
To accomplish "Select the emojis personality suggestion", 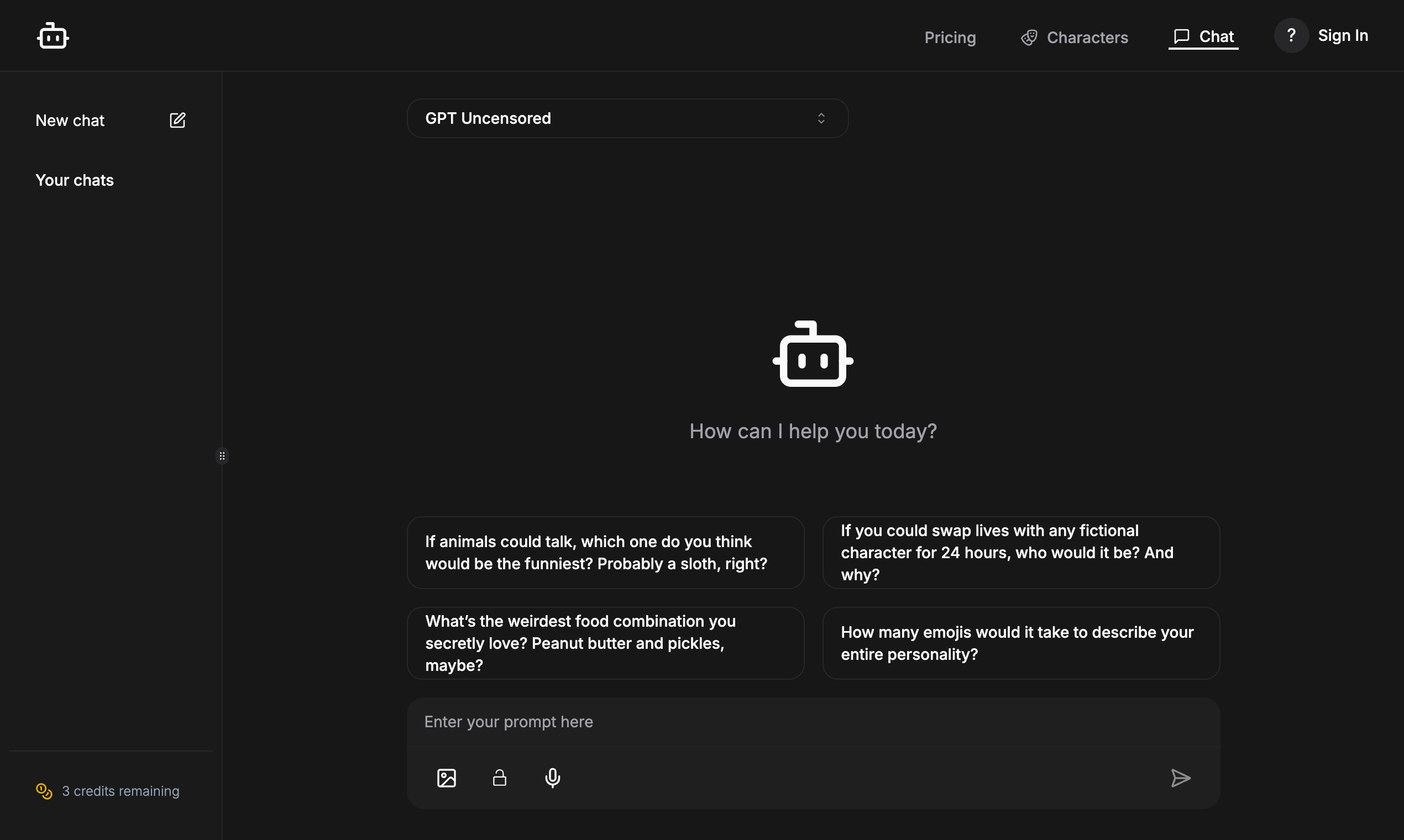I will click(x=1020, y=643).
